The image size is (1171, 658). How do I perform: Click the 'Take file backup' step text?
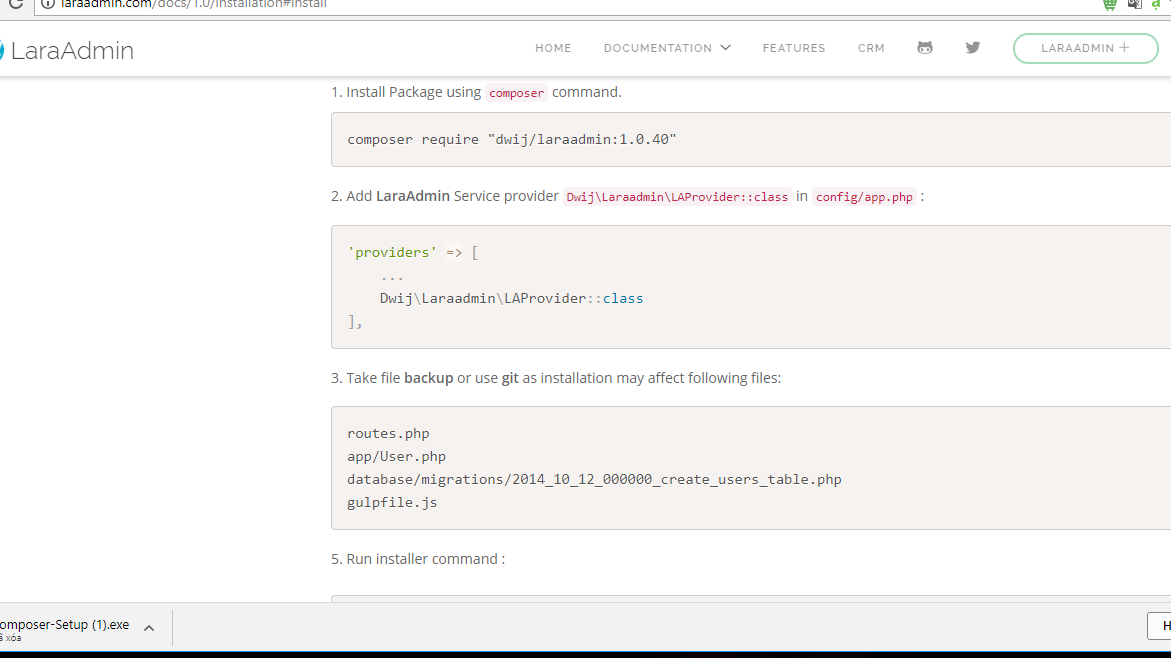pyautogui.click(x=556, y=378)
